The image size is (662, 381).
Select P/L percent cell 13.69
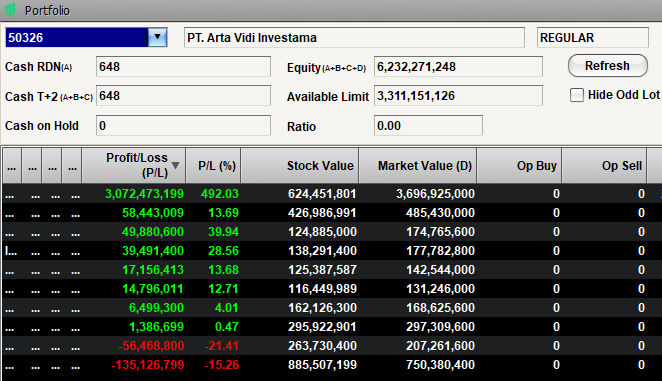point(223,213)
